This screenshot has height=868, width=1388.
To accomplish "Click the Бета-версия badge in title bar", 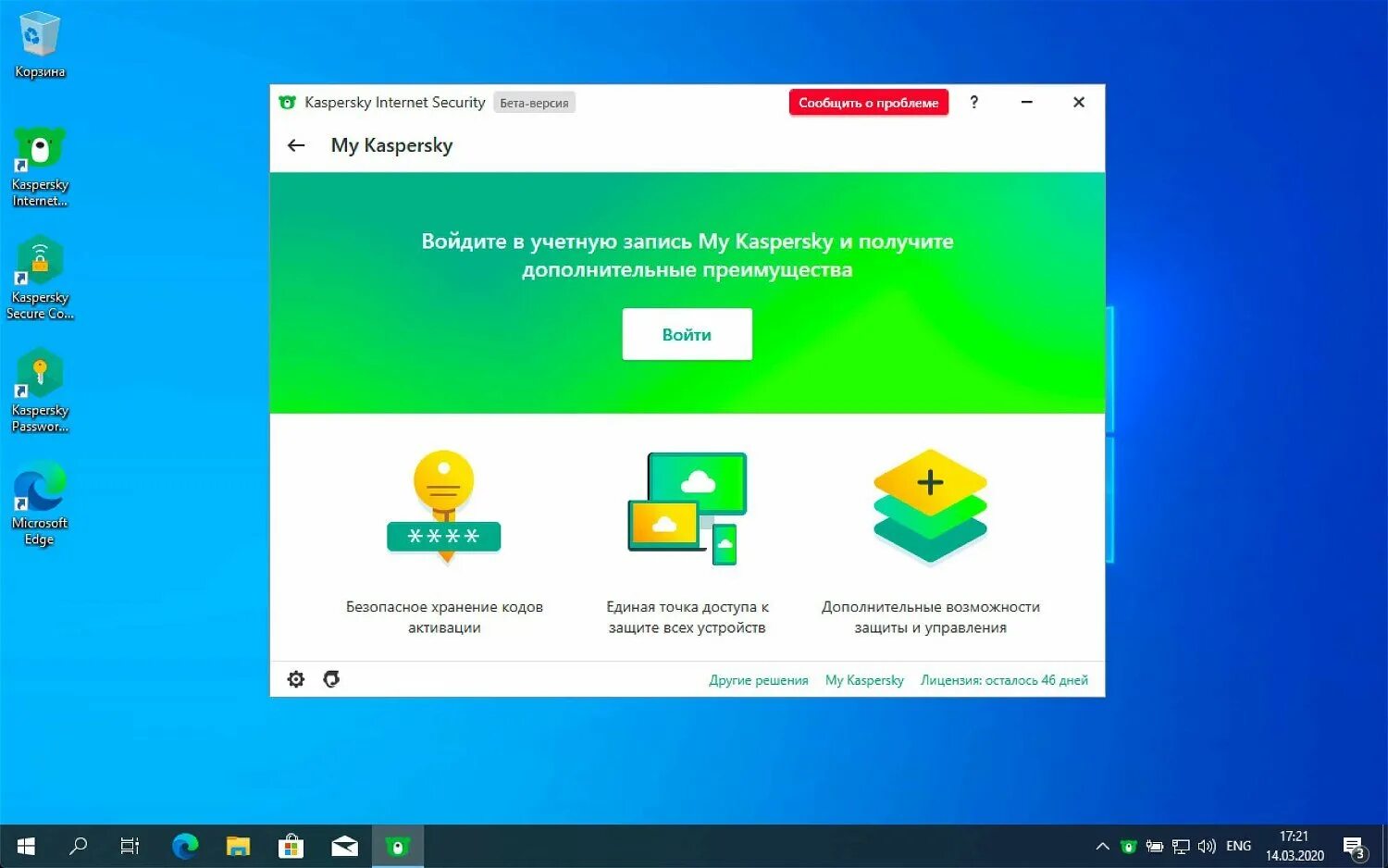I will click(x=534, y=103).
